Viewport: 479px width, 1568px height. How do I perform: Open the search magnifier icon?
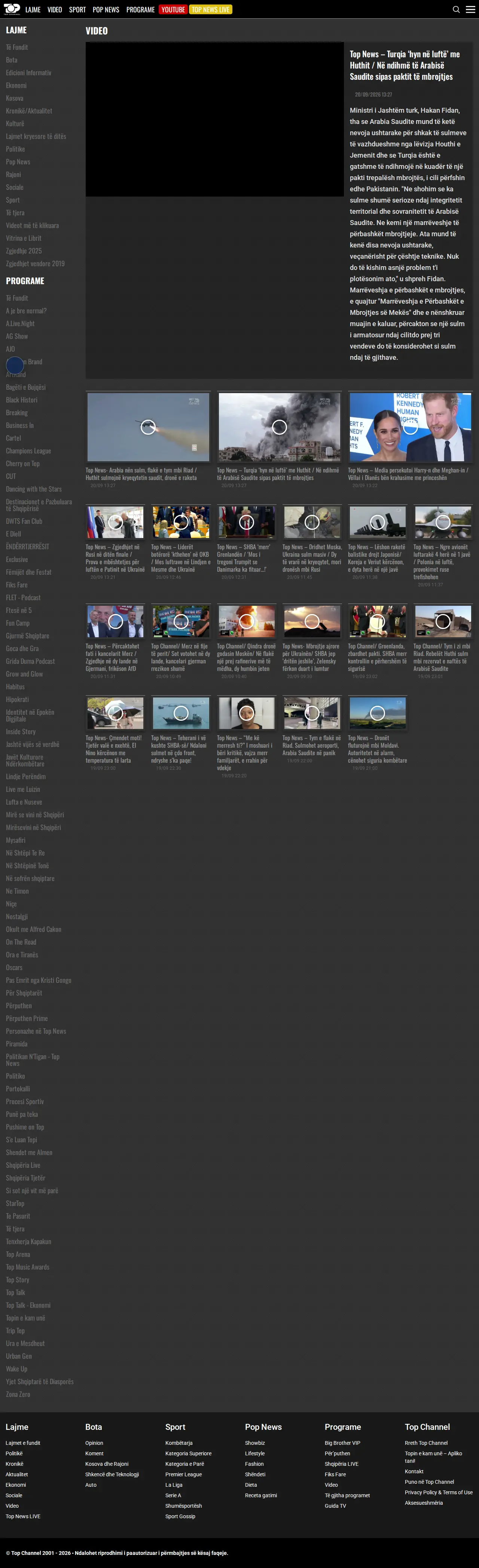456,10
